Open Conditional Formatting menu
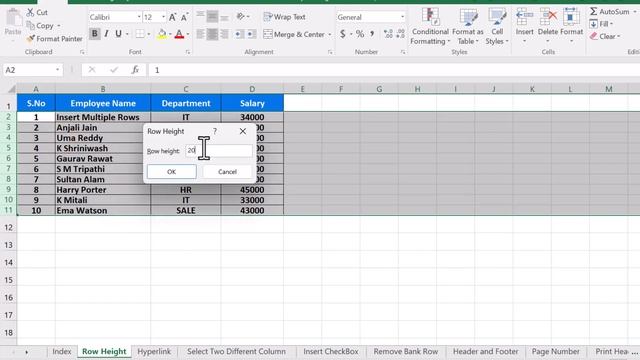This screenshot has width=640, height=360. click(x=430, y=26)
